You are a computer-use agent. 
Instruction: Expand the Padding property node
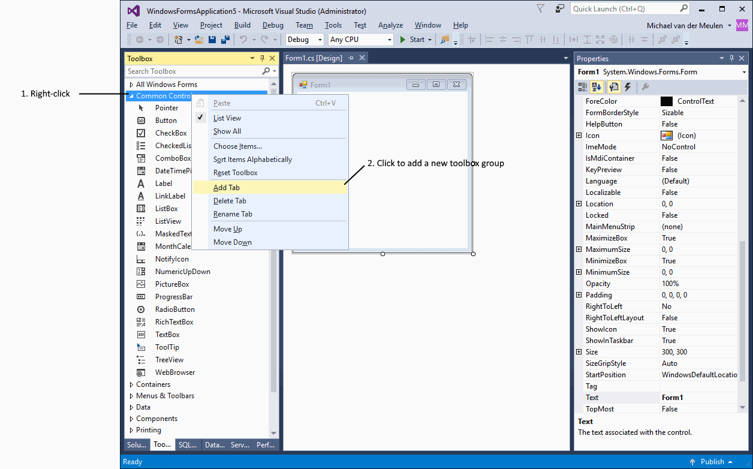tap(579, 295)
